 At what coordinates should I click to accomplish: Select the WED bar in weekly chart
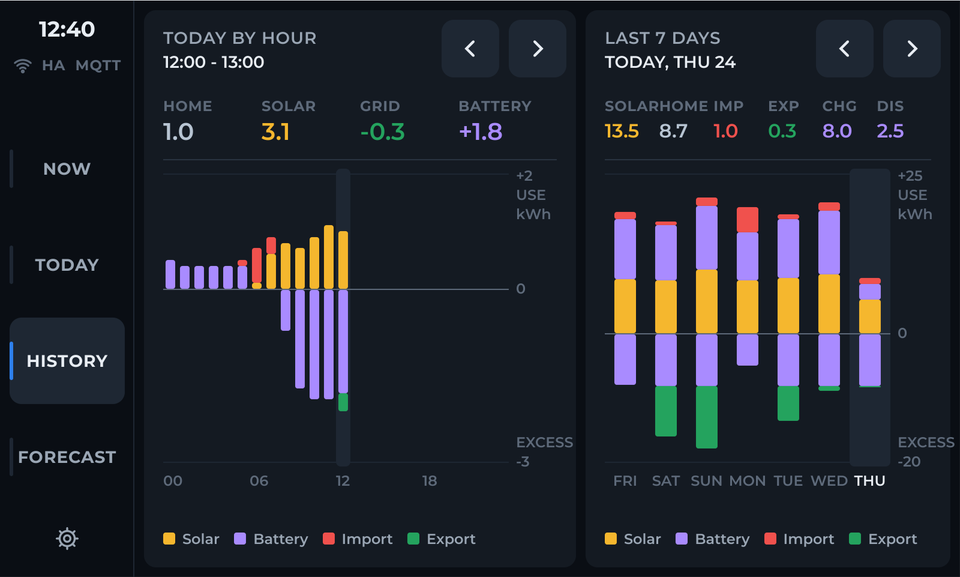[x=829, y=296]
